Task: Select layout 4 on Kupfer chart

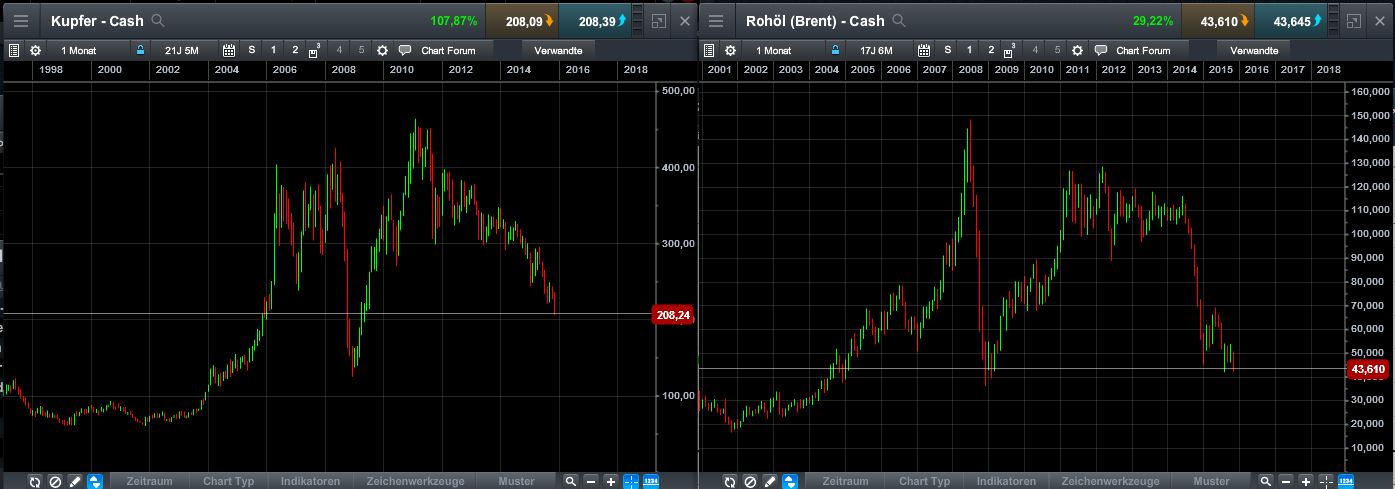Action: click(x=339, y=50)
